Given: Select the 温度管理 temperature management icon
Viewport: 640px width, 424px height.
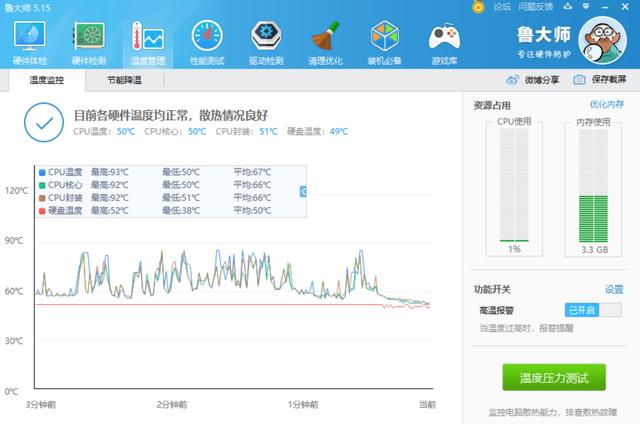Looking at the screenshot, I should 148,42.
